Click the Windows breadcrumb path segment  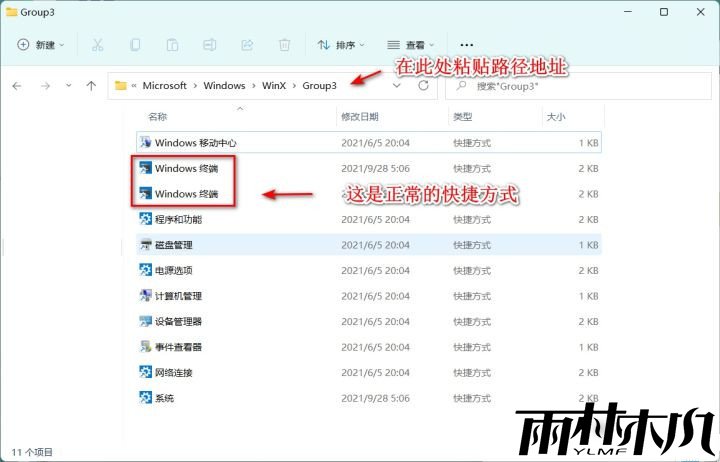click(x=224, y=86)
